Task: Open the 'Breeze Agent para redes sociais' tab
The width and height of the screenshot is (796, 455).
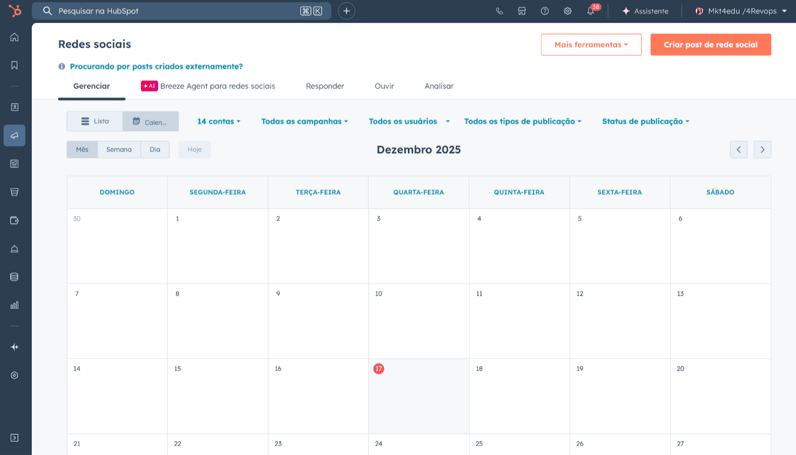Action: 208,86
